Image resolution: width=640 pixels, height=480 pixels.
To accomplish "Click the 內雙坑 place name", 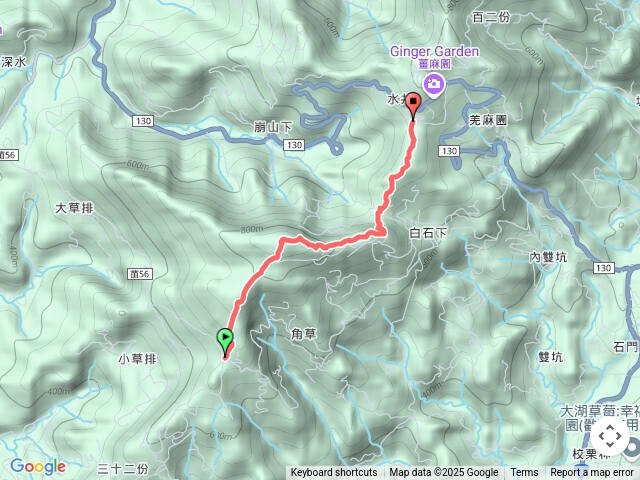I will [548, 257].
